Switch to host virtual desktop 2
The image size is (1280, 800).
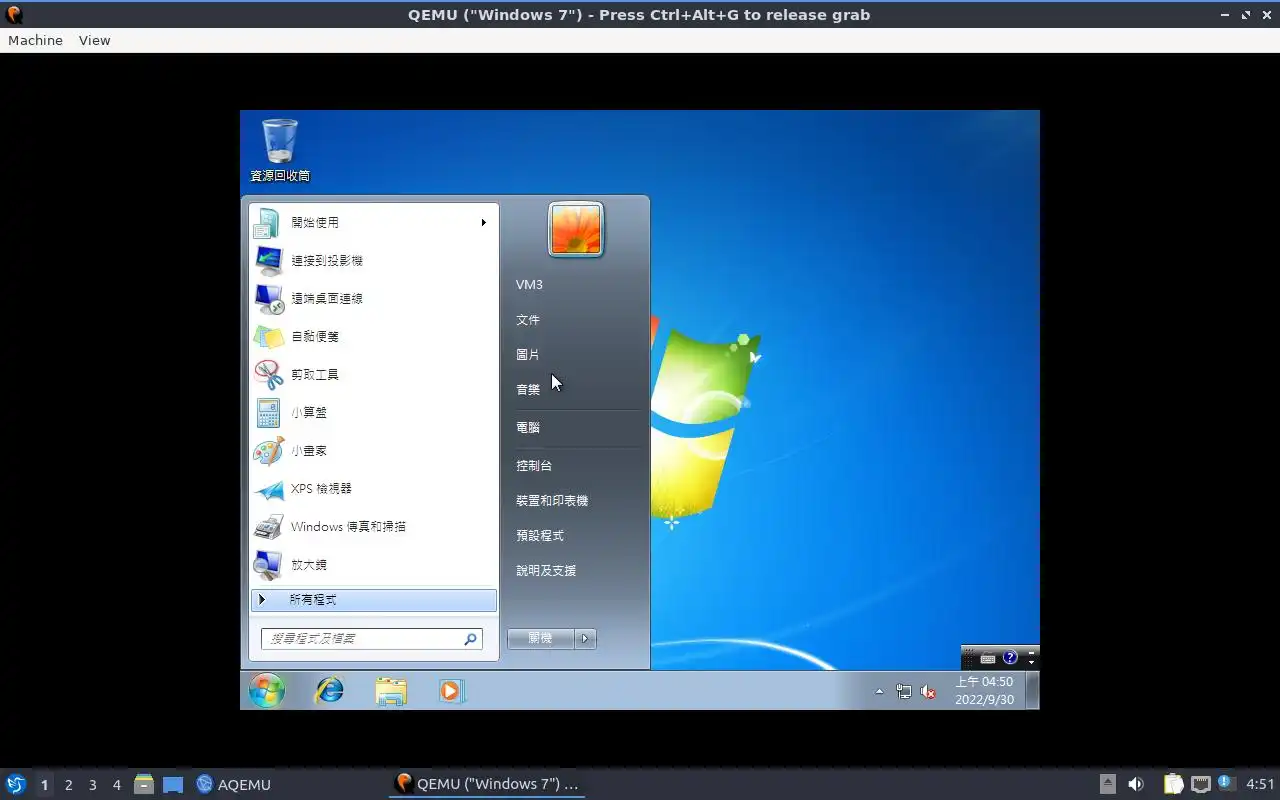[68, 785]
